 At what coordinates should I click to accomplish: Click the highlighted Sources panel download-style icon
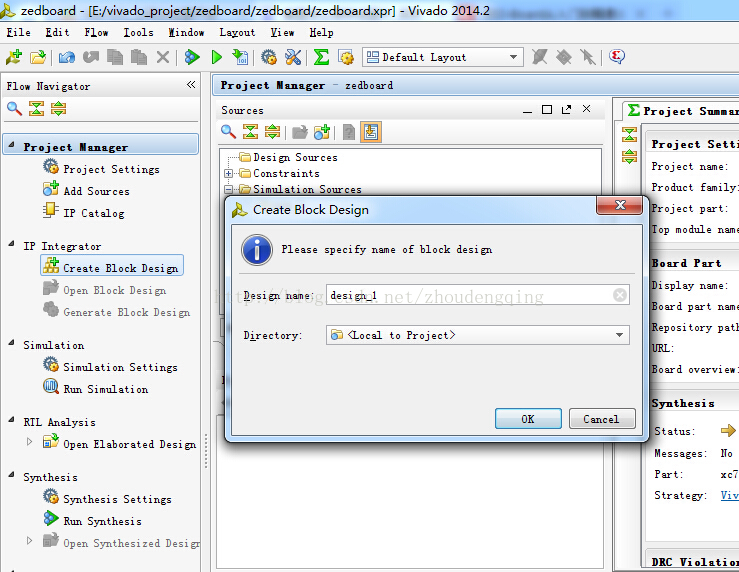tap(371, 132)
